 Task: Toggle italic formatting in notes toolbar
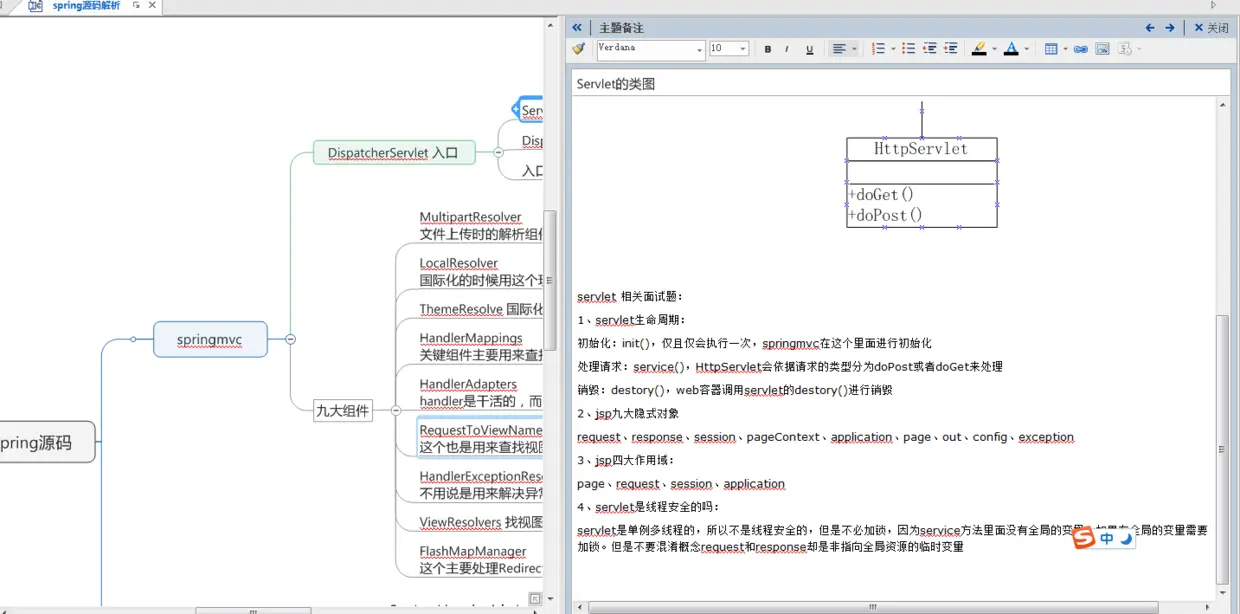[787, 49]
